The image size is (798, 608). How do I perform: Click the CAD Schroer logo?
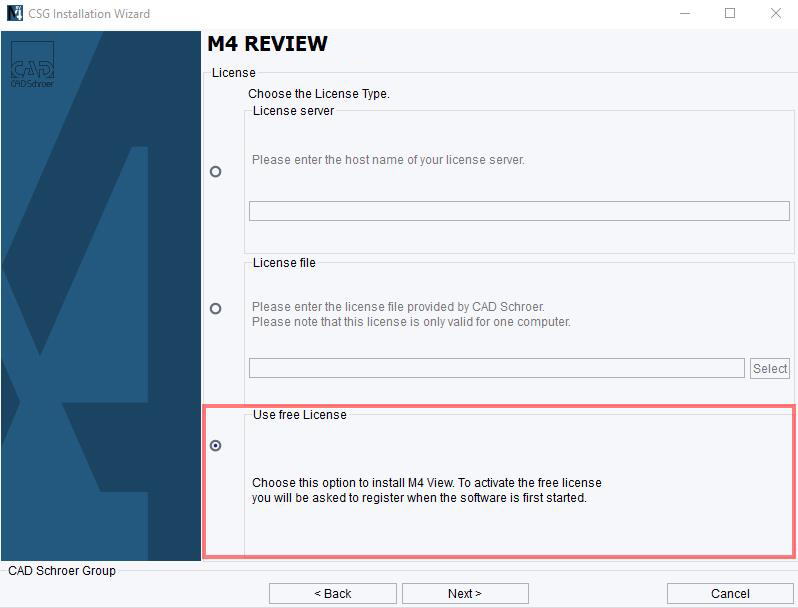point(33,65)
